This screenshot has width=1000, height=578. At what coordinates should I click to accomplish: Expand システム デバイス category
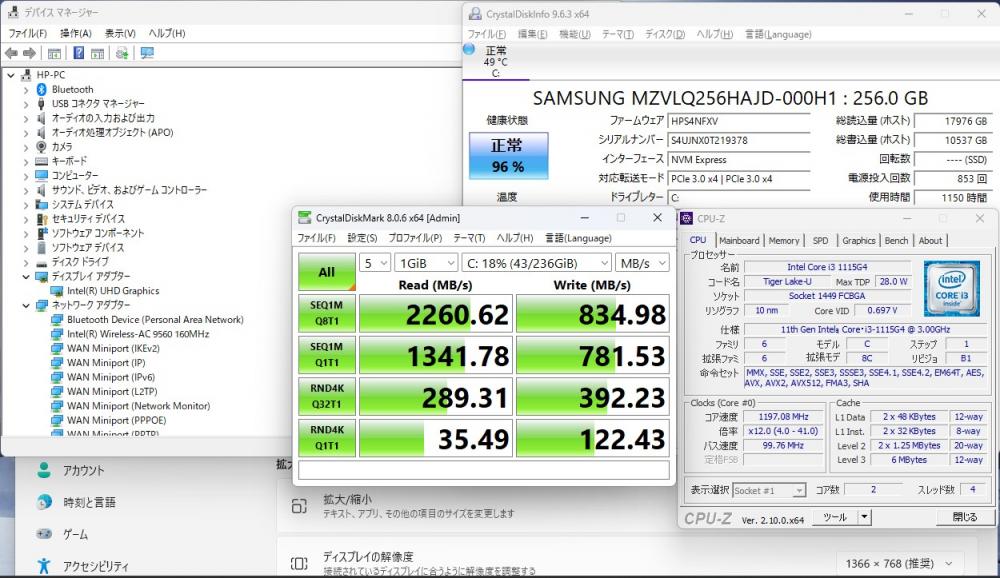(x=26, y=204)
